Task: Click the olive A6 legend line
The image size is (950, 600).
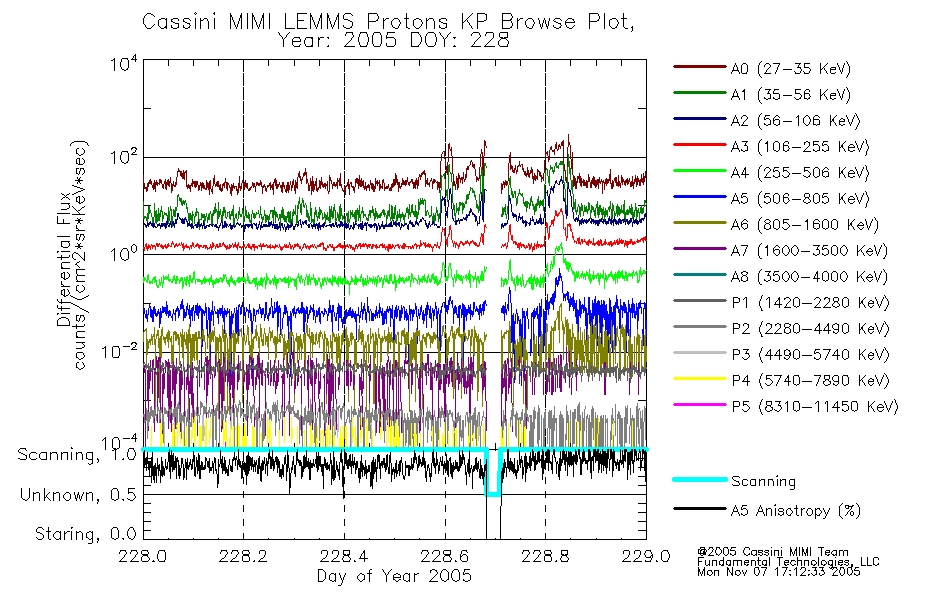Action: pyautogui.click(x=700, y=223)
